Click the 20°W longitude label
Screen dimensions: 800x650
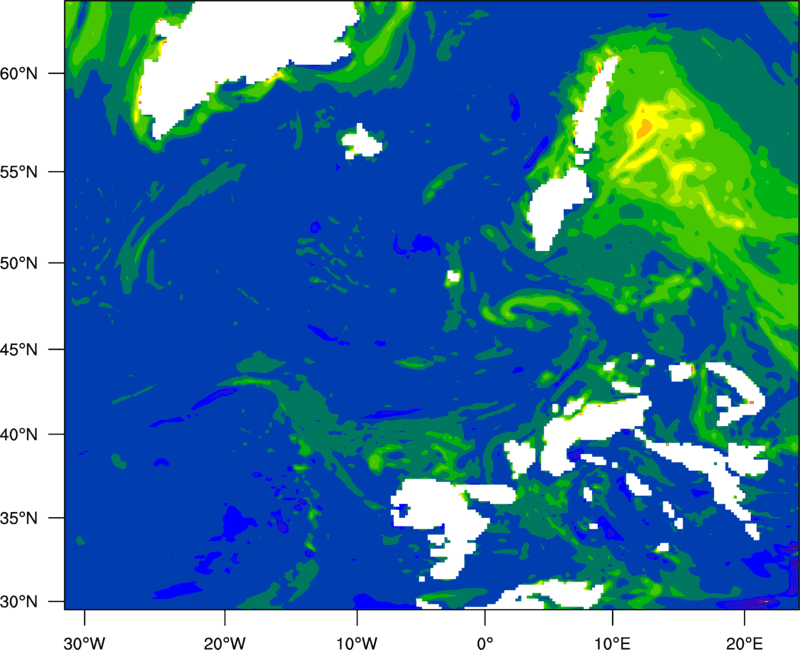tap(225, 643)
